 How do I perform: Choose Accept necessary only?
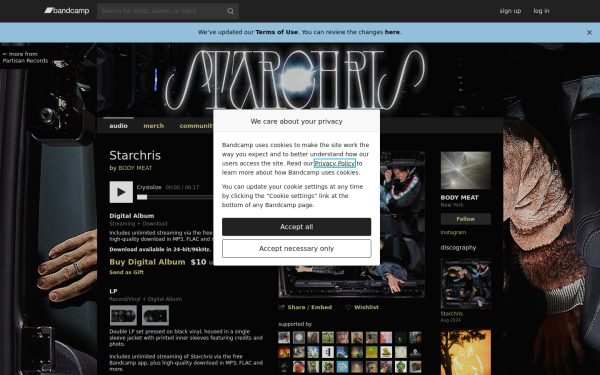point(297,249)
